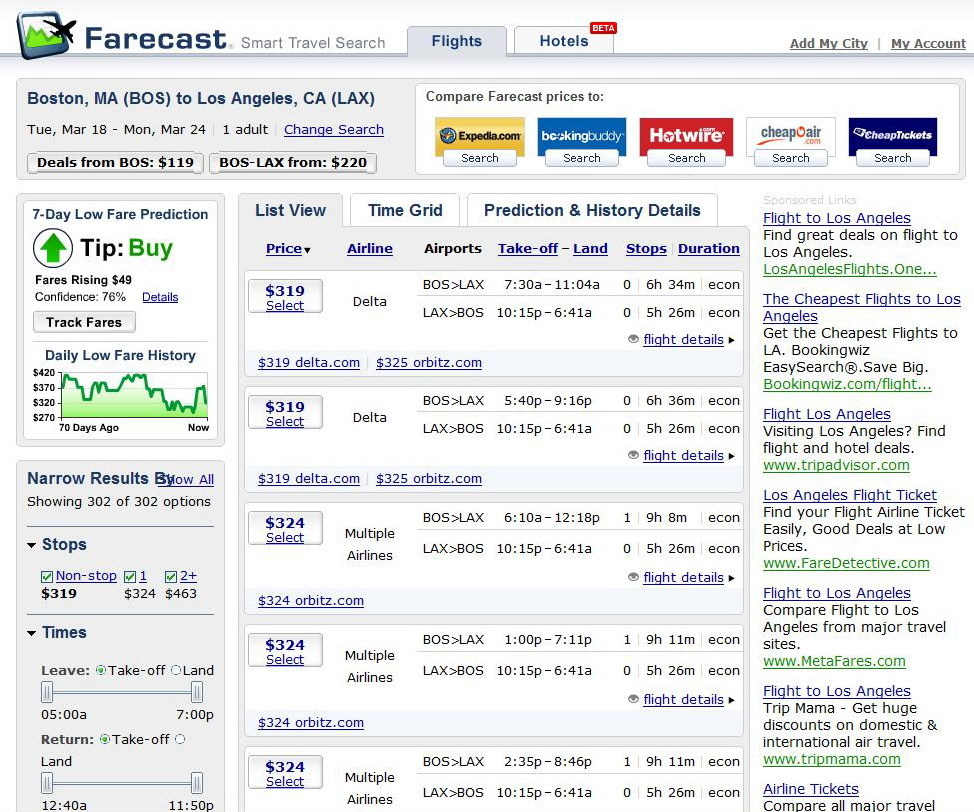Expand flight details arrow for 7:30a flight
Viewport: 974px width, 812px height.
732,340
